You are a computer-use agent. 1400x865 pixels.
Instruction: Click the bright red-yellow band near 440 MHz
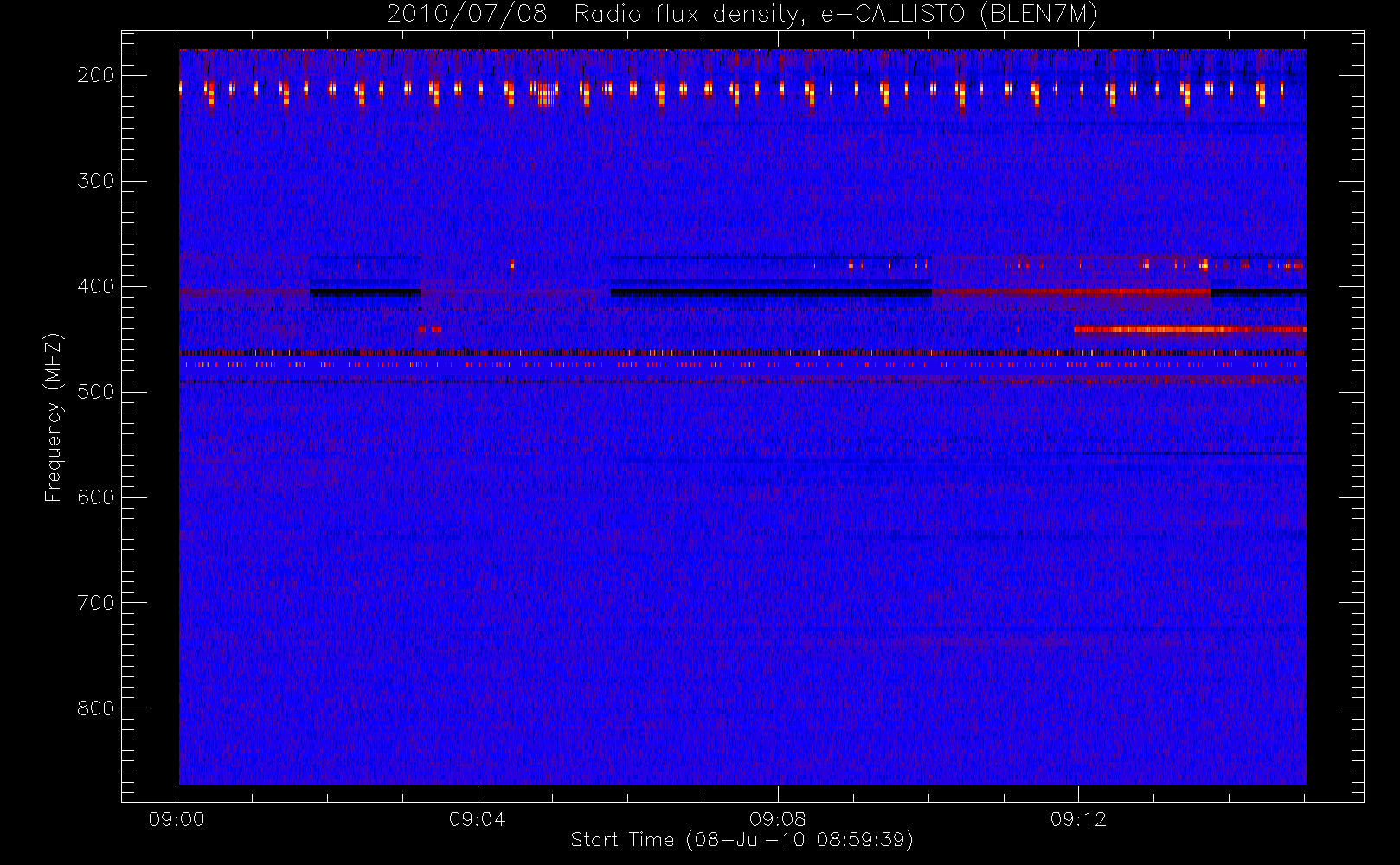1190,330
